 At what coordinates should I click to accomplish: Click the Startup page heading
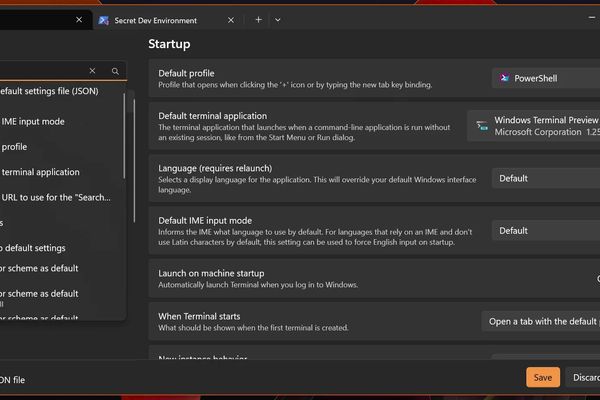(x=169, y=44)
